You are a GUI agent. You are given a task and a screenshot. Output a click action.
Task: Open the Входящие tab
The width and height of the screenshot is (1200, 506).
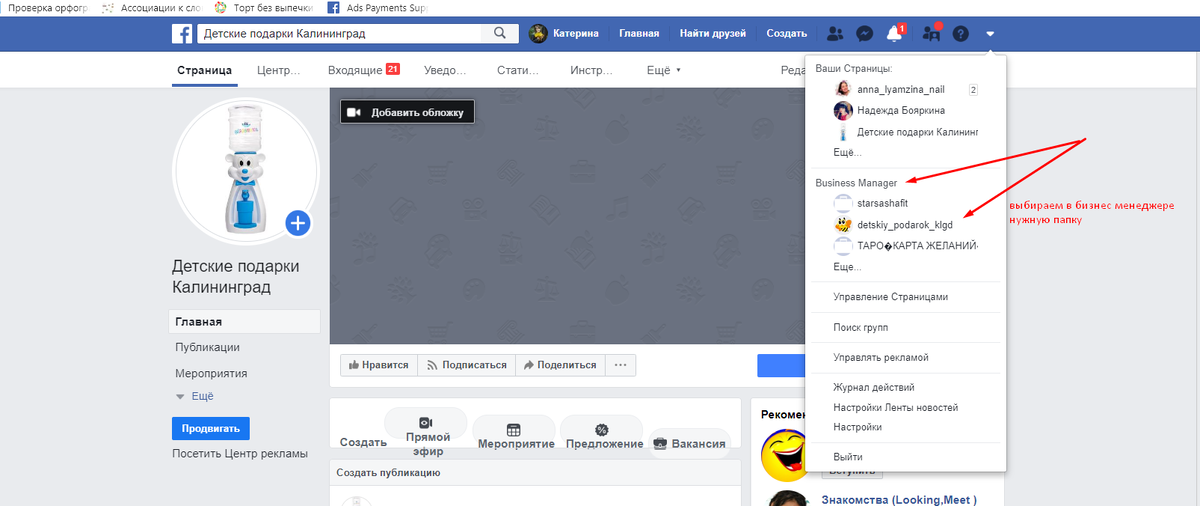pos(364,70)
